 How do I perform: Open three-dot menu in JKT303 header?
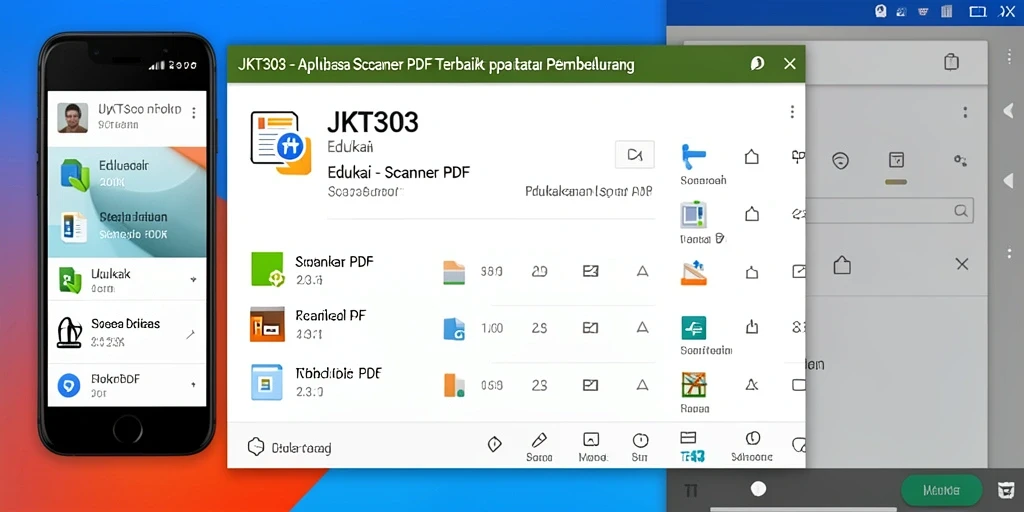point(792,112)
